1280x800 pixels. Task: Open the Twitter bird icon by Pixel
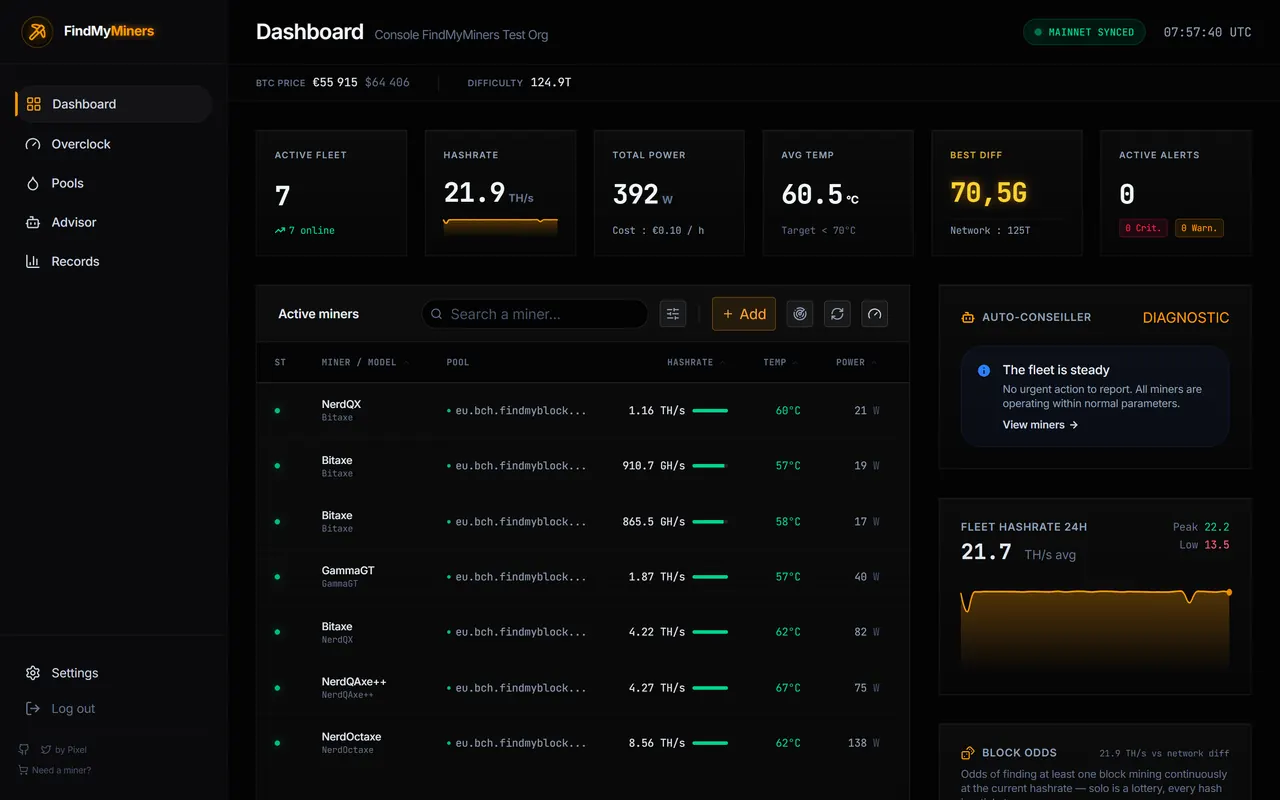tap(46, 749)
